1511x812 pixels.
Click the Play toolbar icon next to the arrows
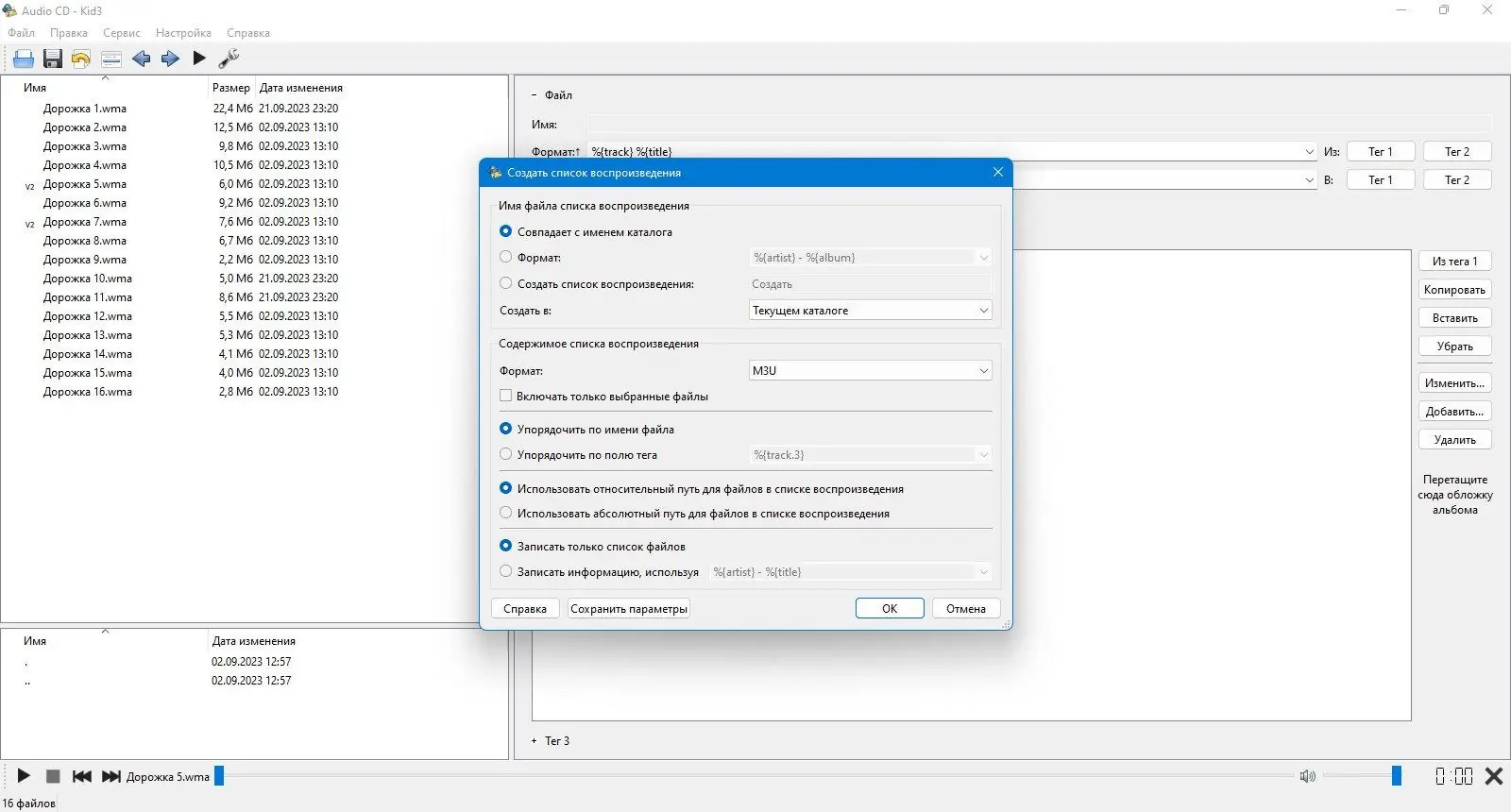[199, 59]
